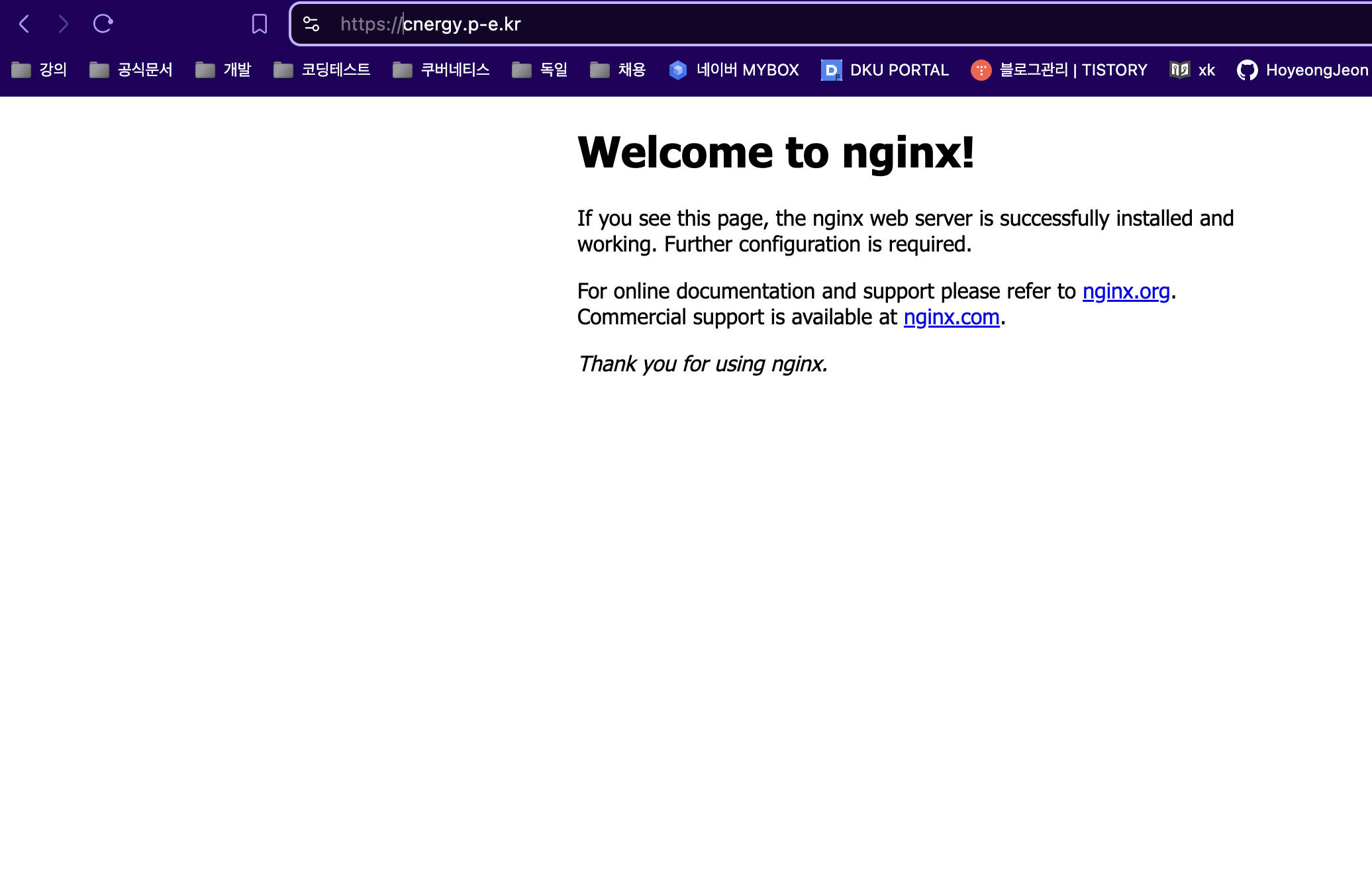Screen dimensions: 1372x883
Task: Expand the 강의 bookmark folder
Action: coord(40,70)
